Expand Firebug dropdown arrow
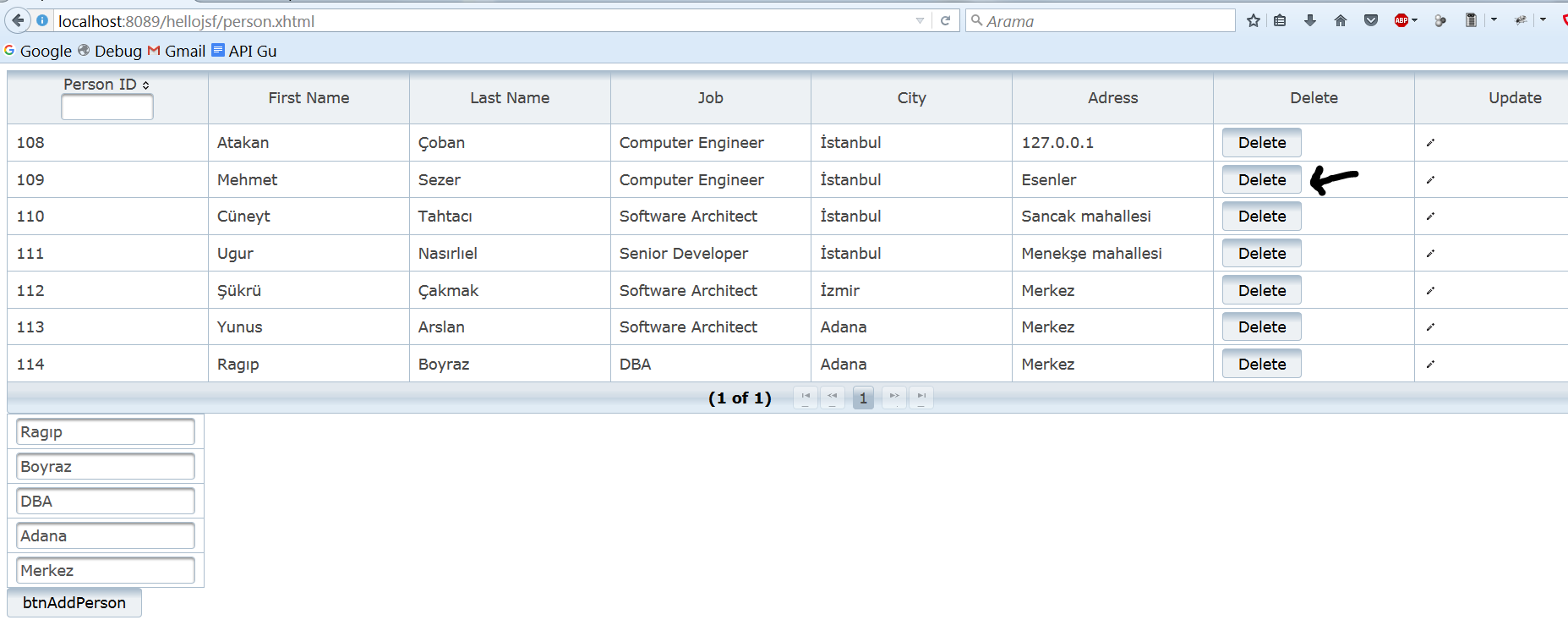Screen dimensions: 1568x631 tap(1543, 19)
